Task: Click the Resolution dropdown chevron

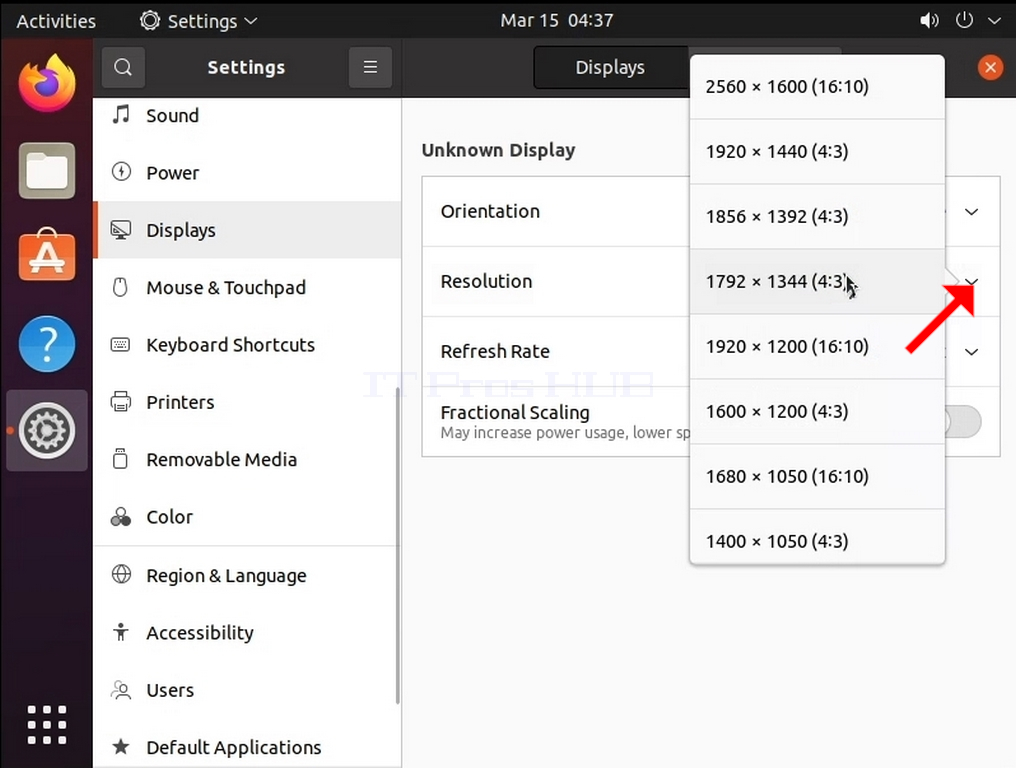Action: [971, 281]
